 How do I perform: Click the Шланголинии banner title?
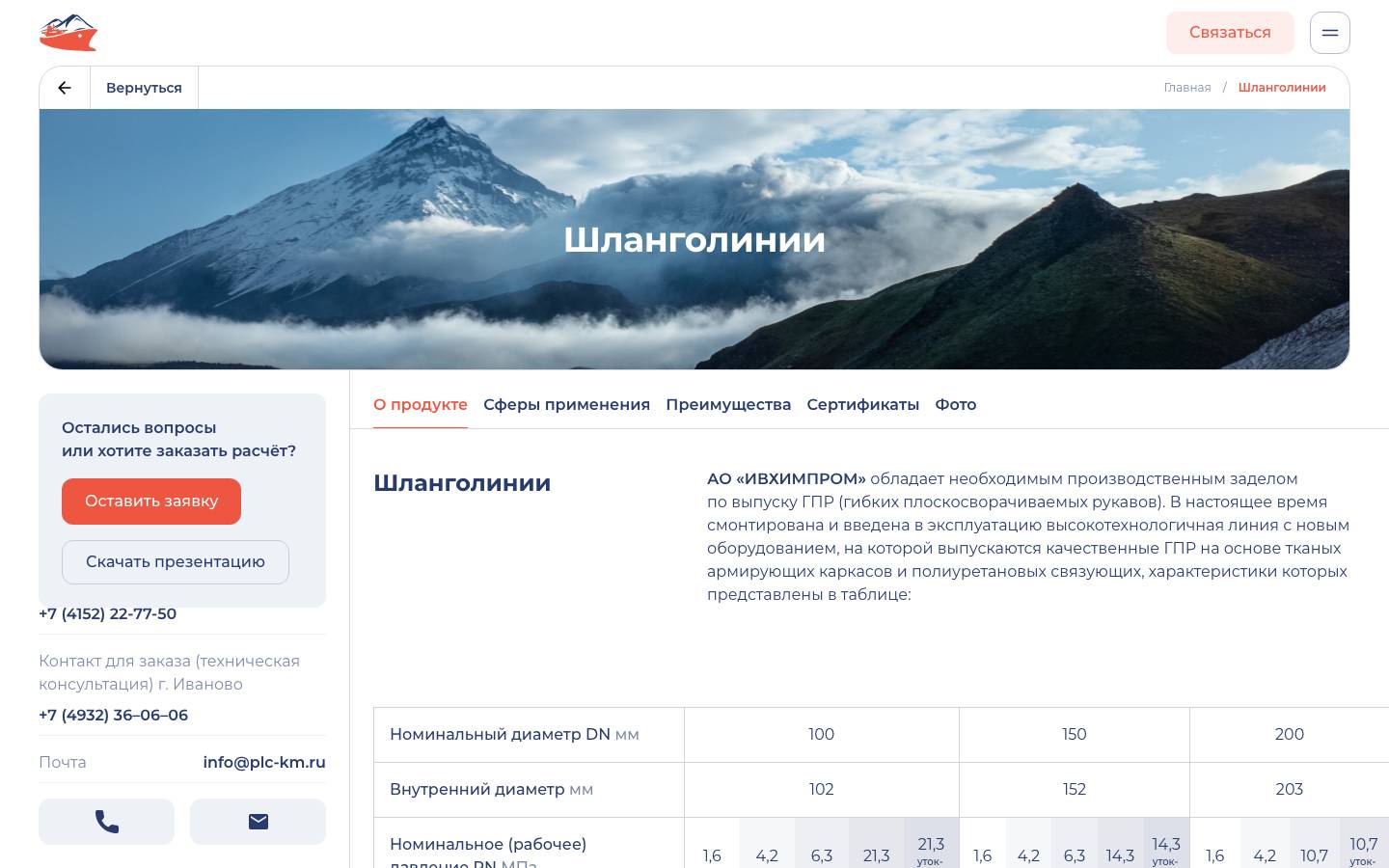click(694, 240)
